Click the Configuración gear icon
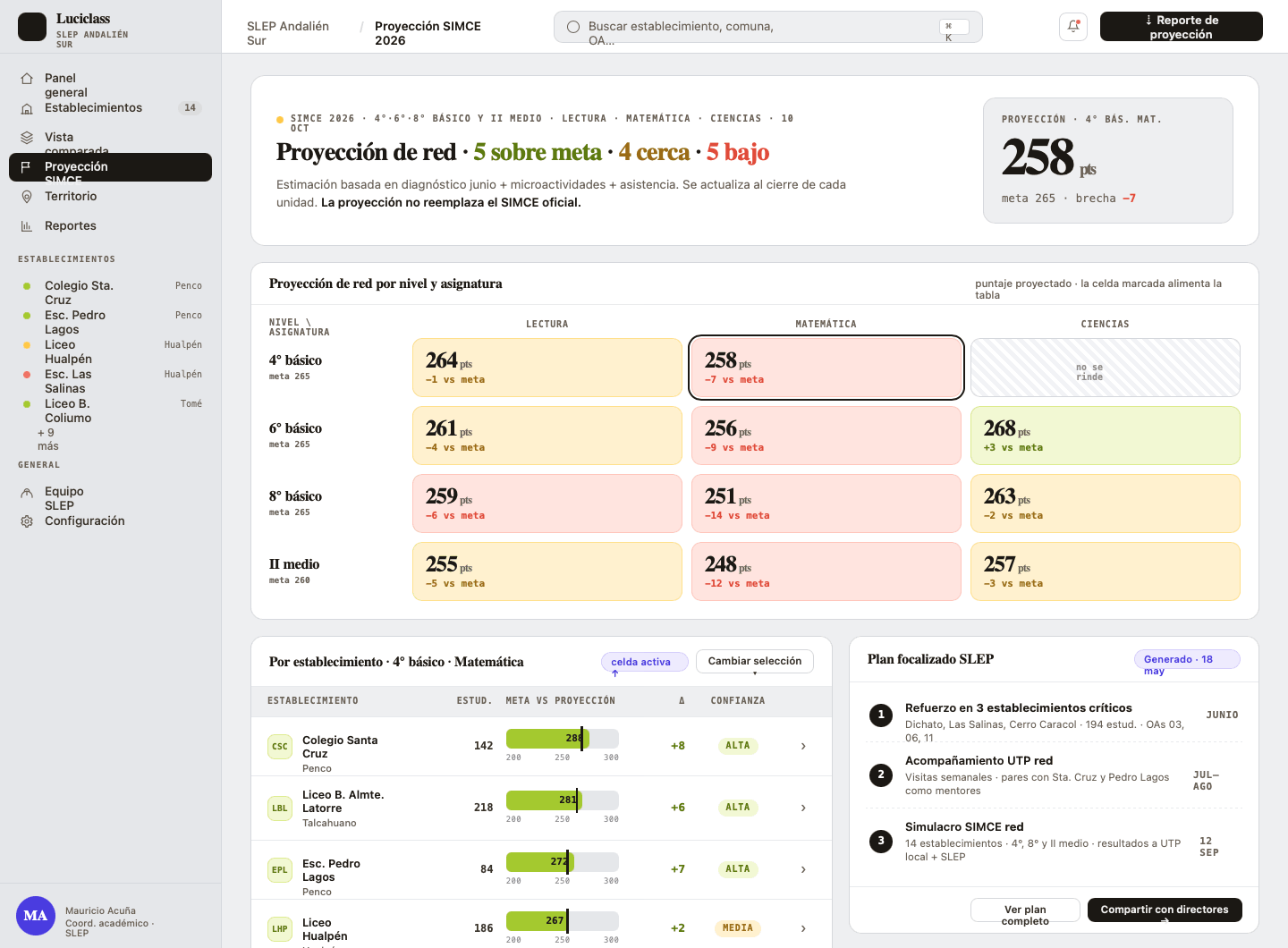 [x=27, y=521]
